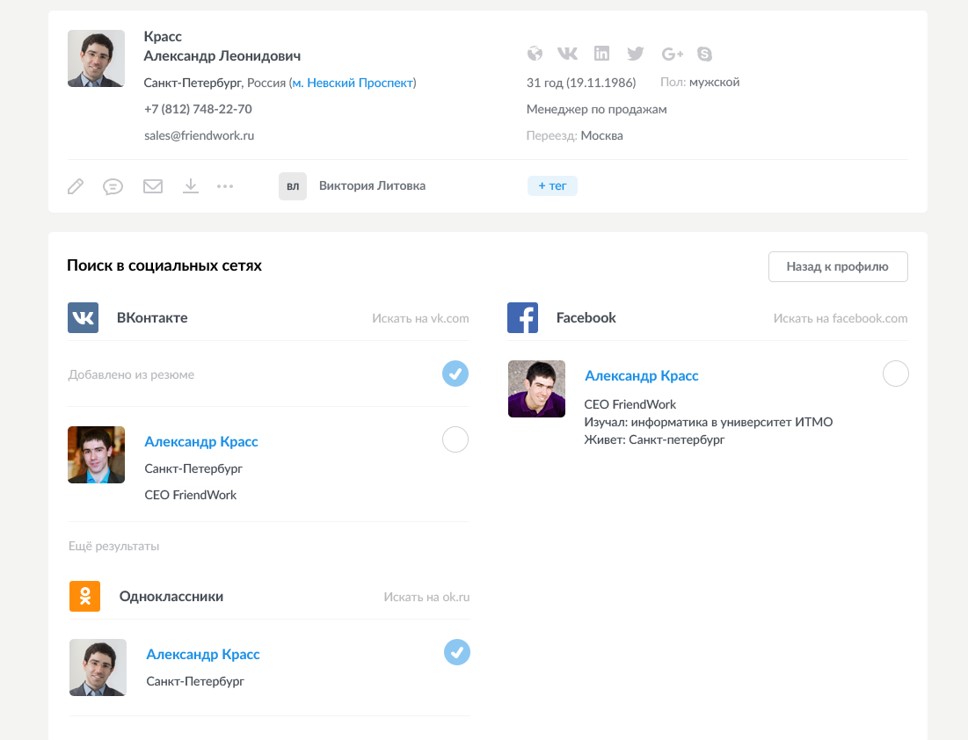Add a tag via + тег
Viewport: 968px width, 740px height.
552,185
